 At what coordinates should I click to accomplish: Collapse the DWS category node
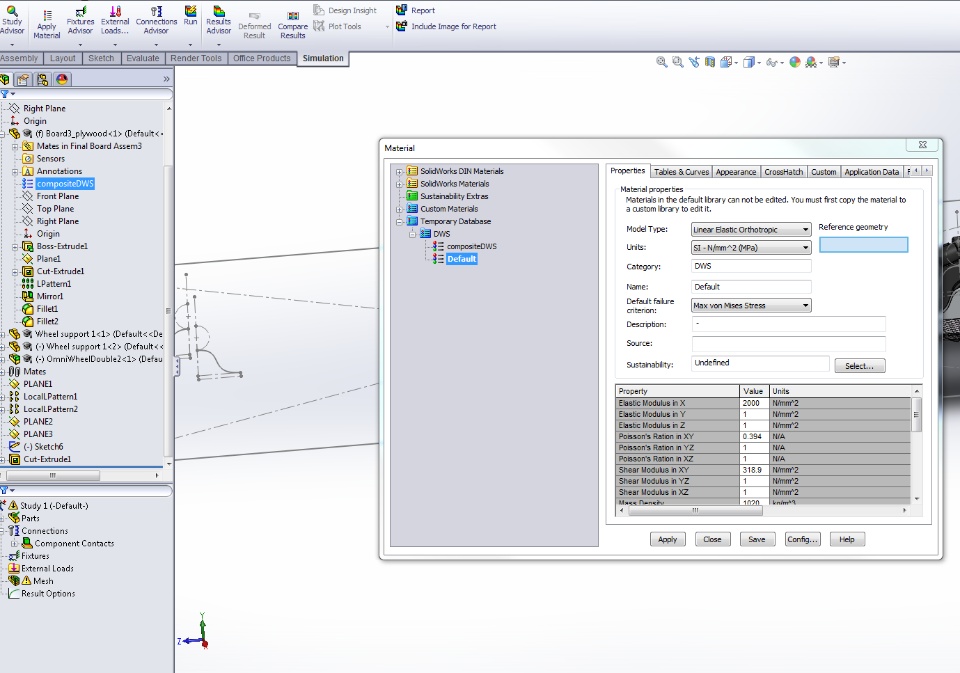point(412,234)
